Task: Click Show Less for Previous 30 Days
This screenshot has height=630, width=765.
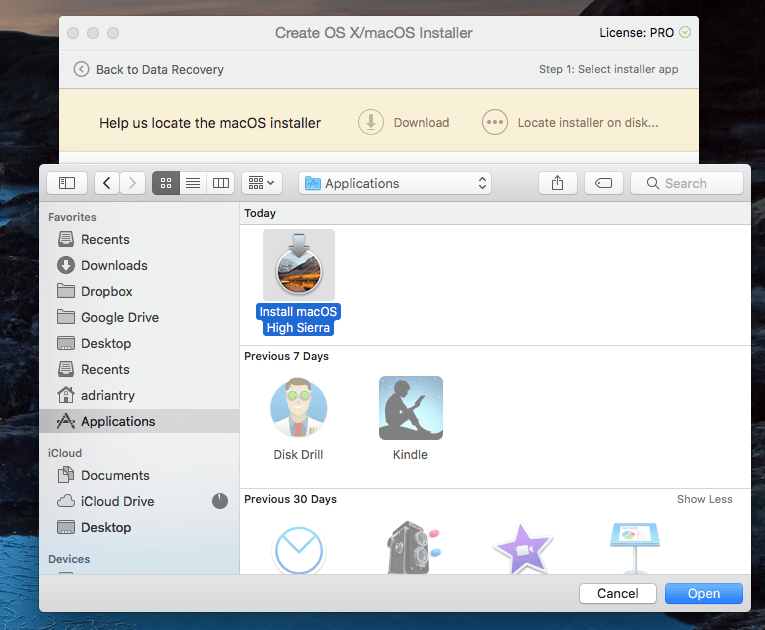Action: 705,499
